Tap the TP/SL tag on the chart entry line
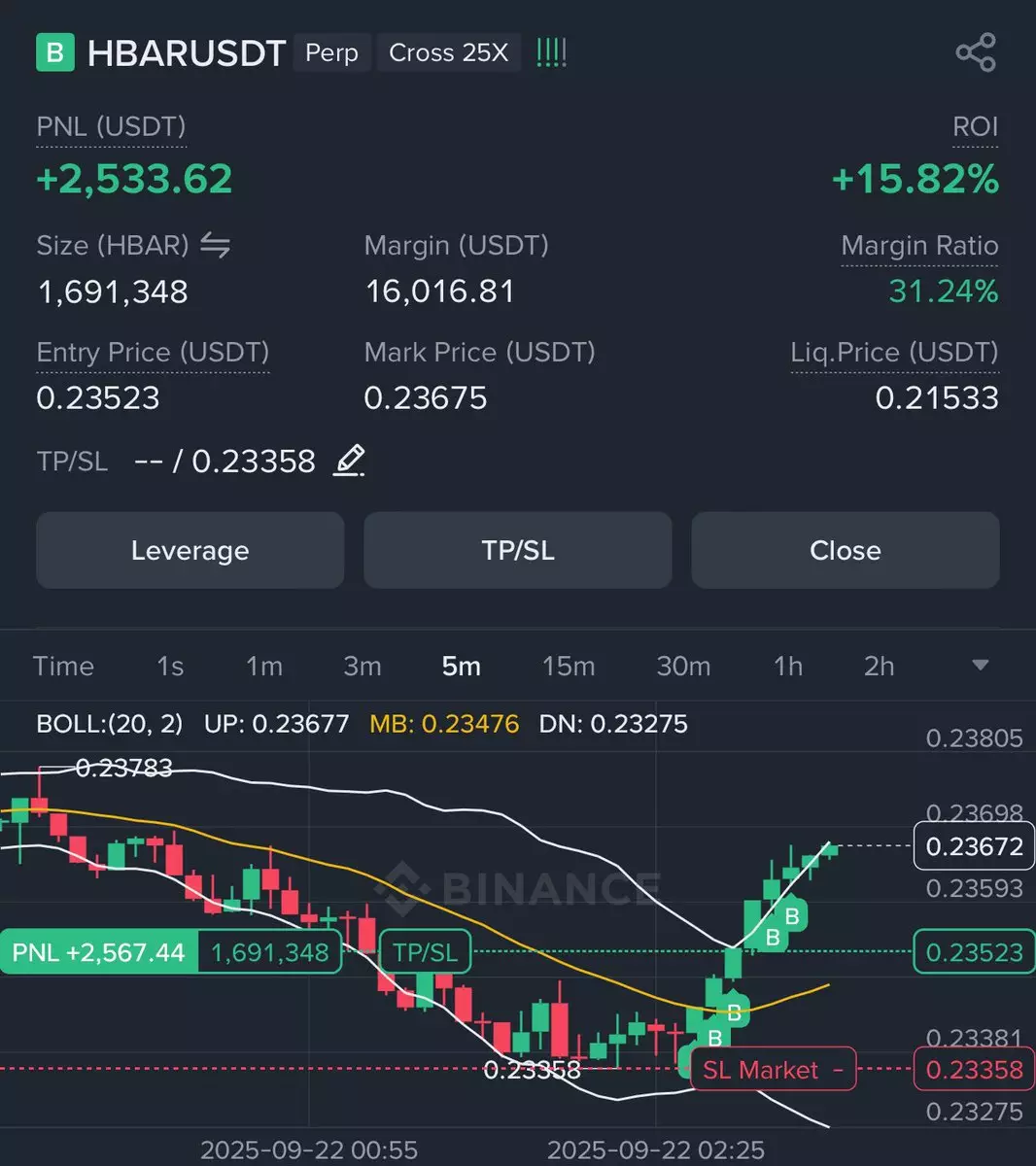1036x1166 pixels. coord(426,952)
